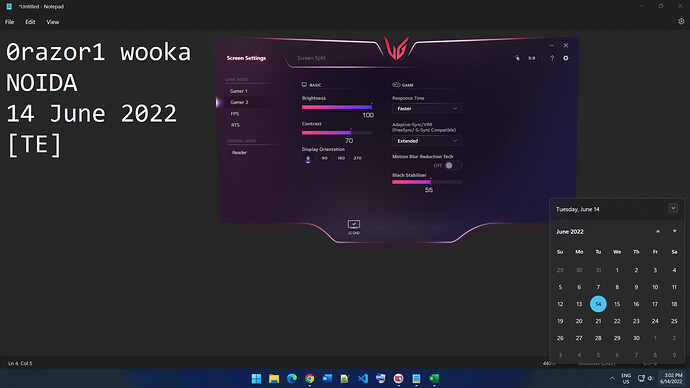Open the Response Time dropdown
This screenshot has width=690, height=388.
pos(427,109)
